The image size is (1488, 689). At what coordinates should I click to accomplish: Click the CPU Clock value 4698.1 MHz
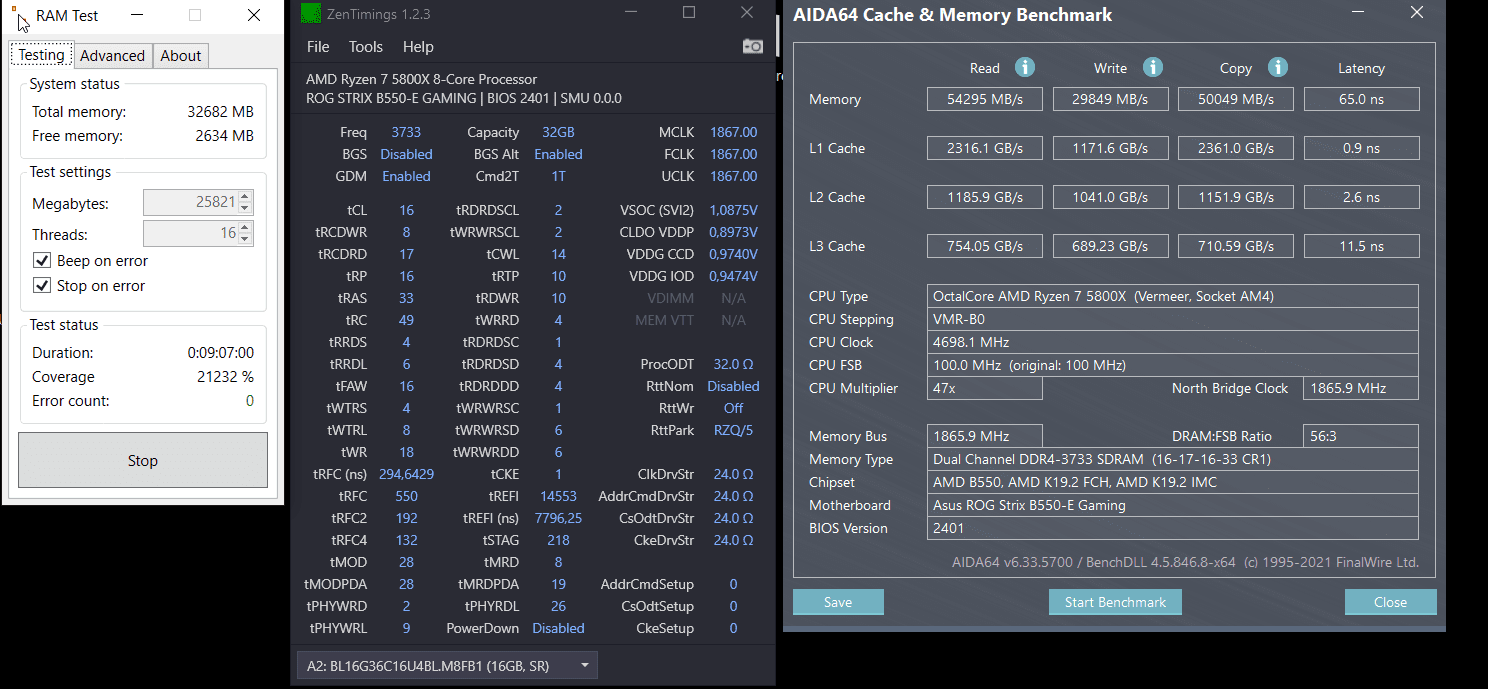(1173, 342)
